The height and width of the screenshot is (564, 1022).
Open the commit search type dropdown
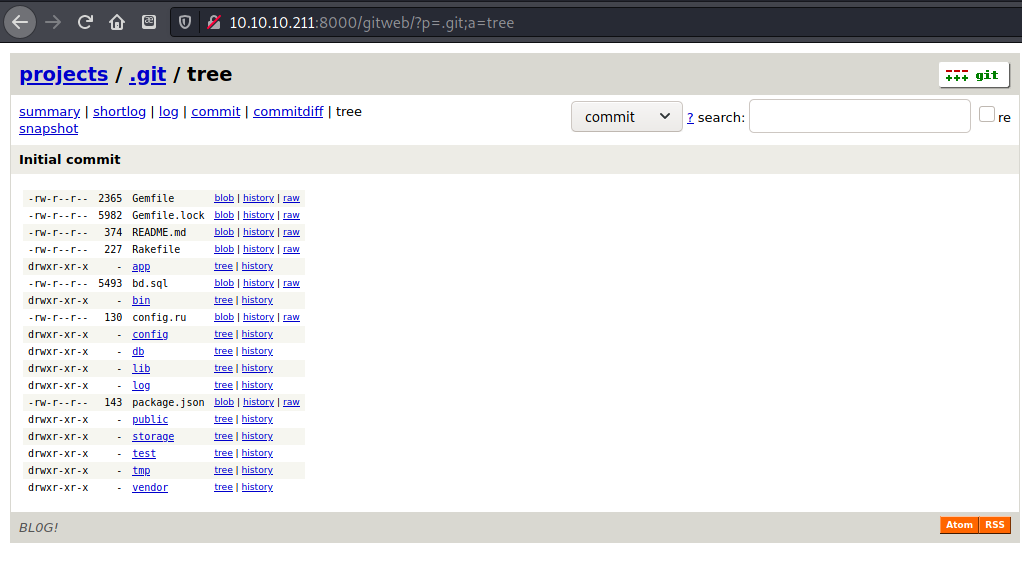(x=626, y=117)
